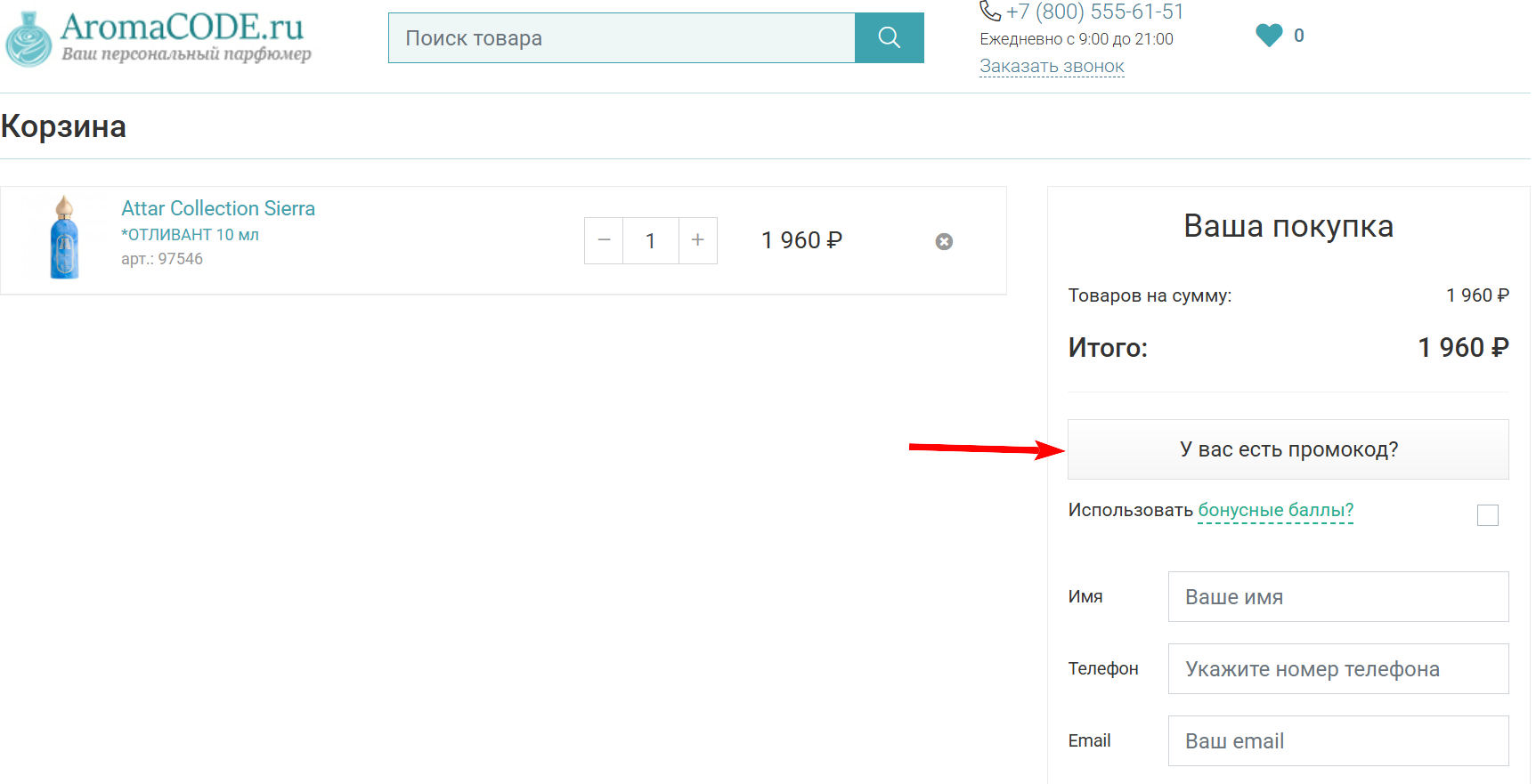Click the article number арт.: 97546

coord(162,259)
